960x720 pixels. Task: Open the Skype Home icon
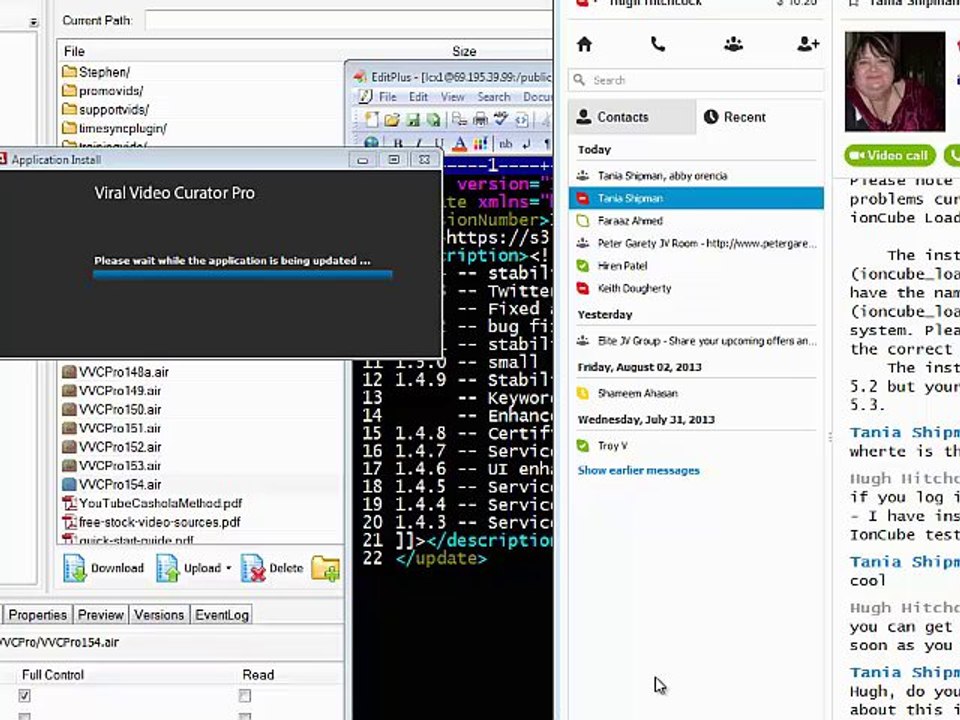tap(584, 44)
